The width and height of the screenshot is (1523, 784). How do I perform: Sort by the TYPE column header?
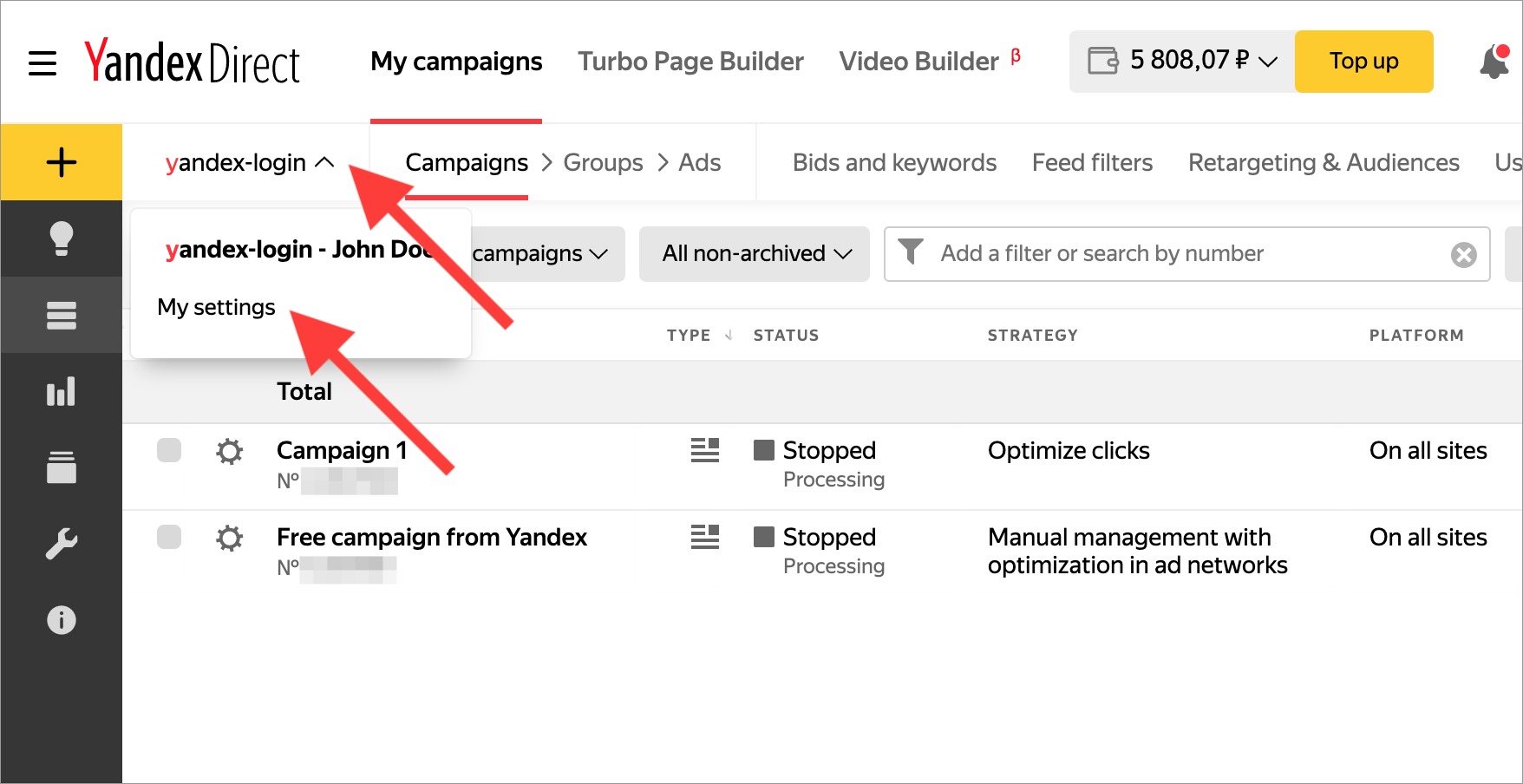(690, 336)
